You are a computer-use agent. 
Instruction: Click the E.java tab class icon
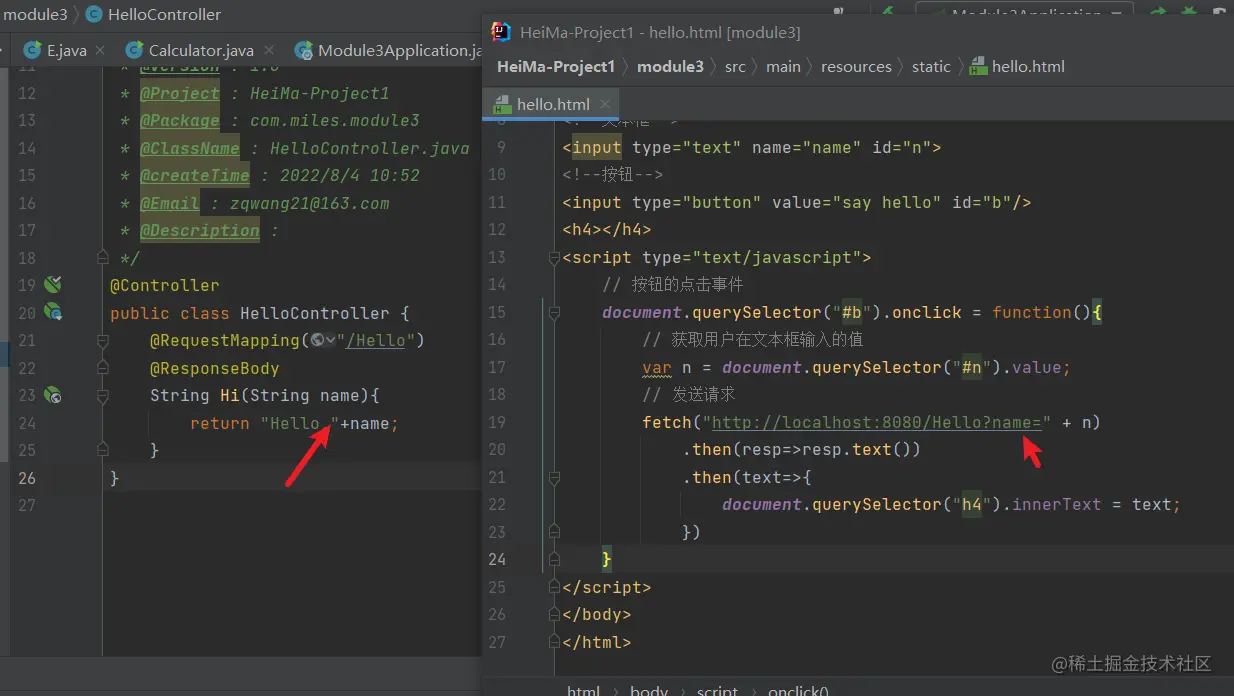point(32,50)
